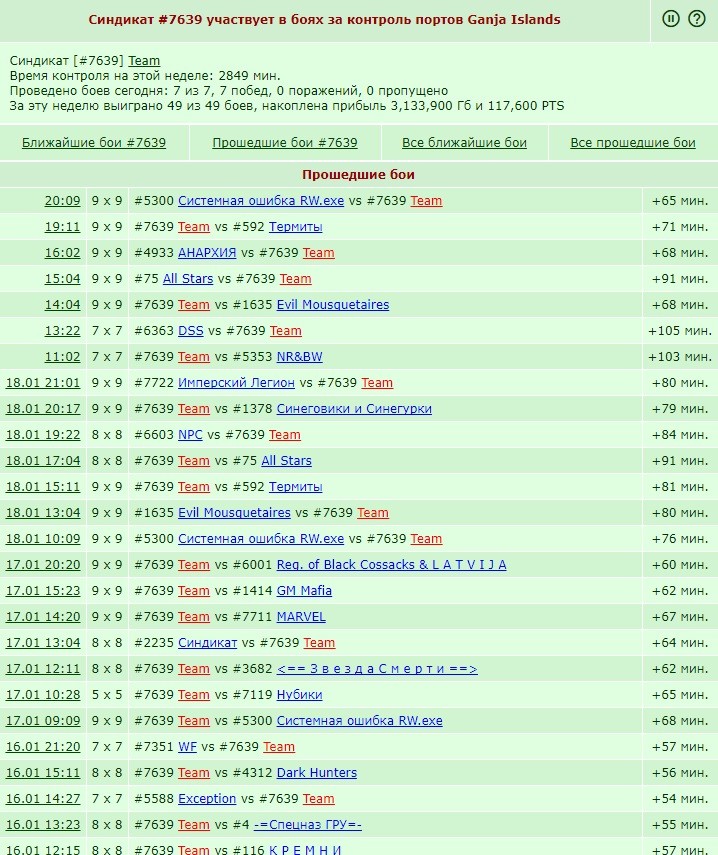The height and width of the screenshot is (855, 718).
Task: Open battle log 18.01 13:04
Action: [43, 513]
